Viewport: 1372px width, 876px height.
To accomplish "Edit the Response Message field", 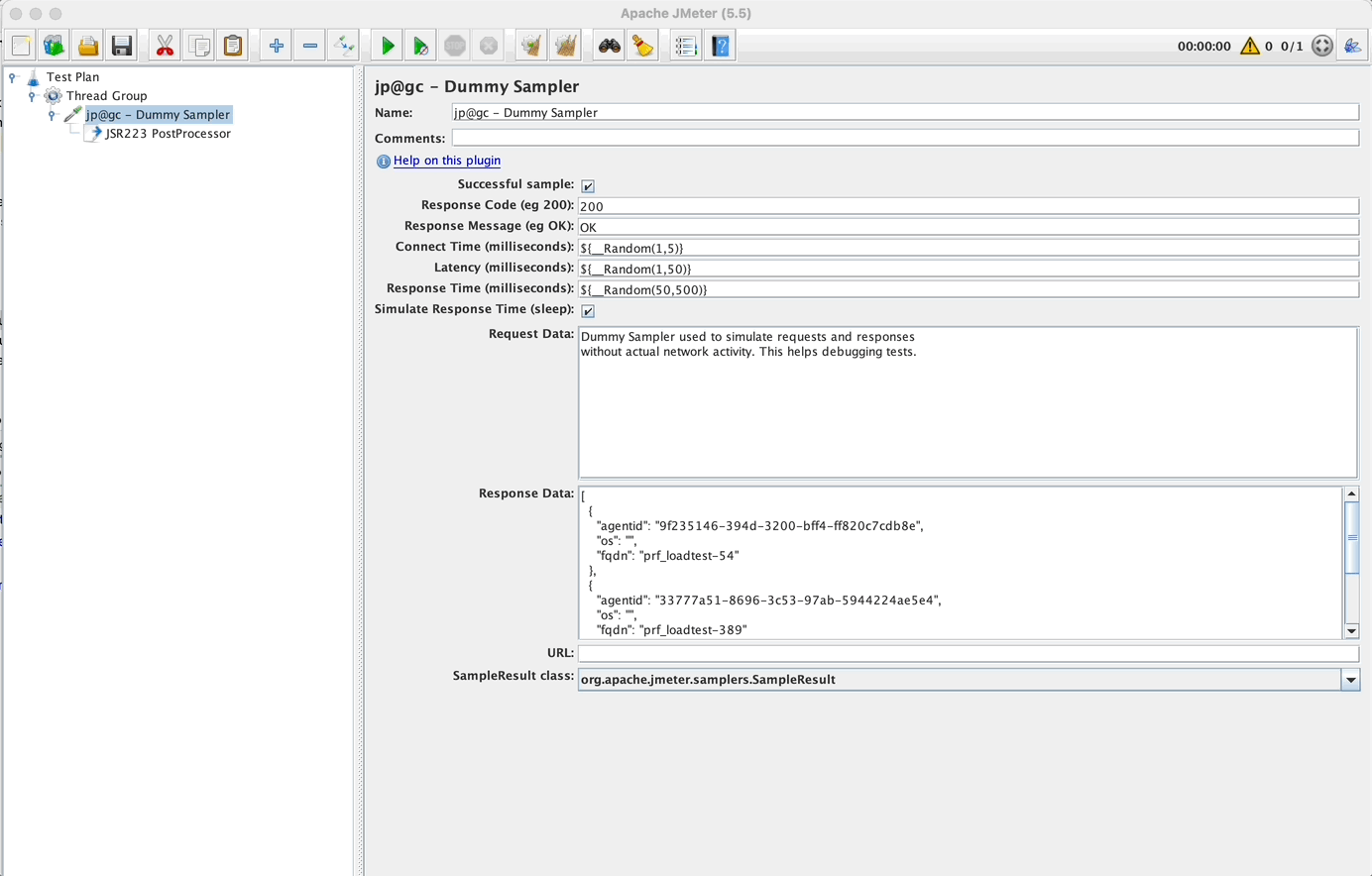I will [x=969, y=227].
